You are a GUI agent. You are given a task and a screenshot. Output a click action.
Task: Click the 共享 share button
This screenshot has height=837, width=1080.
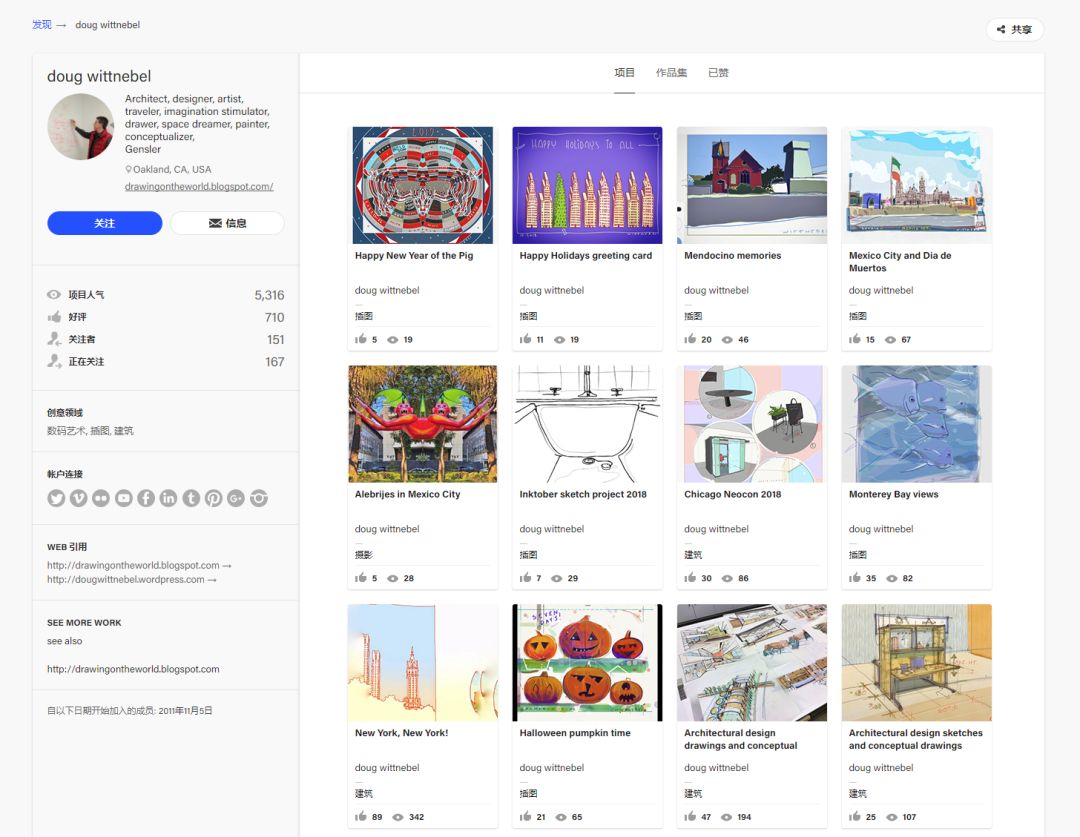[1014, 30]
